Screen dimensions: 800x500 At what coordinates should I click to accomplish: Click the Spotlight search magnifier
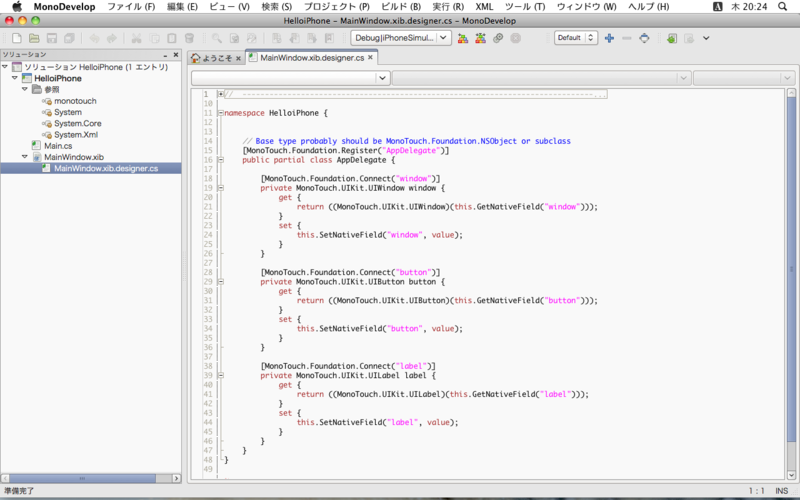coord(783,7)
